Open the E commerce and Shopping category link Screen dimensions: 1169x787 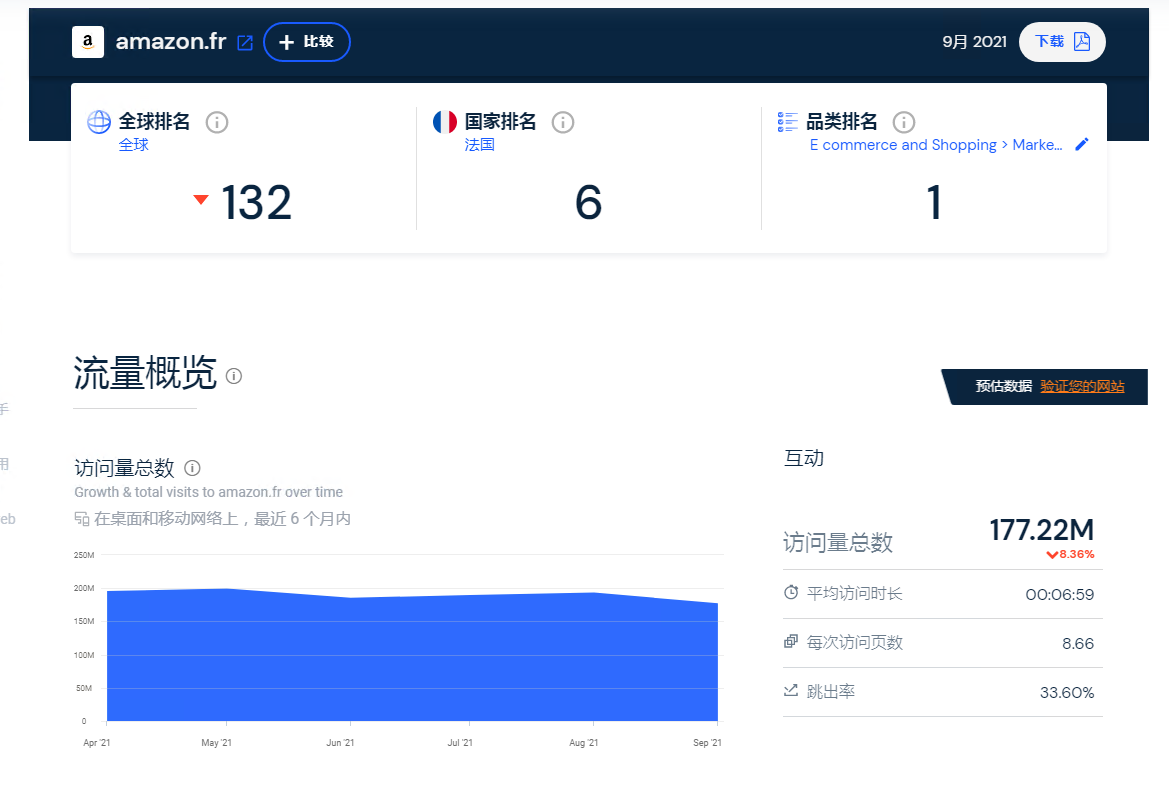(936, 145)
